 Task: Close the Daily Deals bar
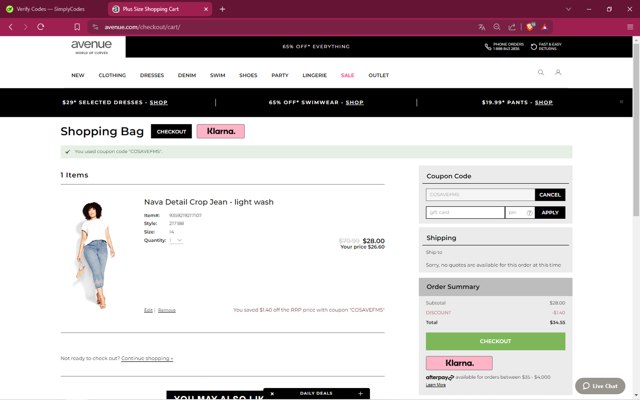272,393
